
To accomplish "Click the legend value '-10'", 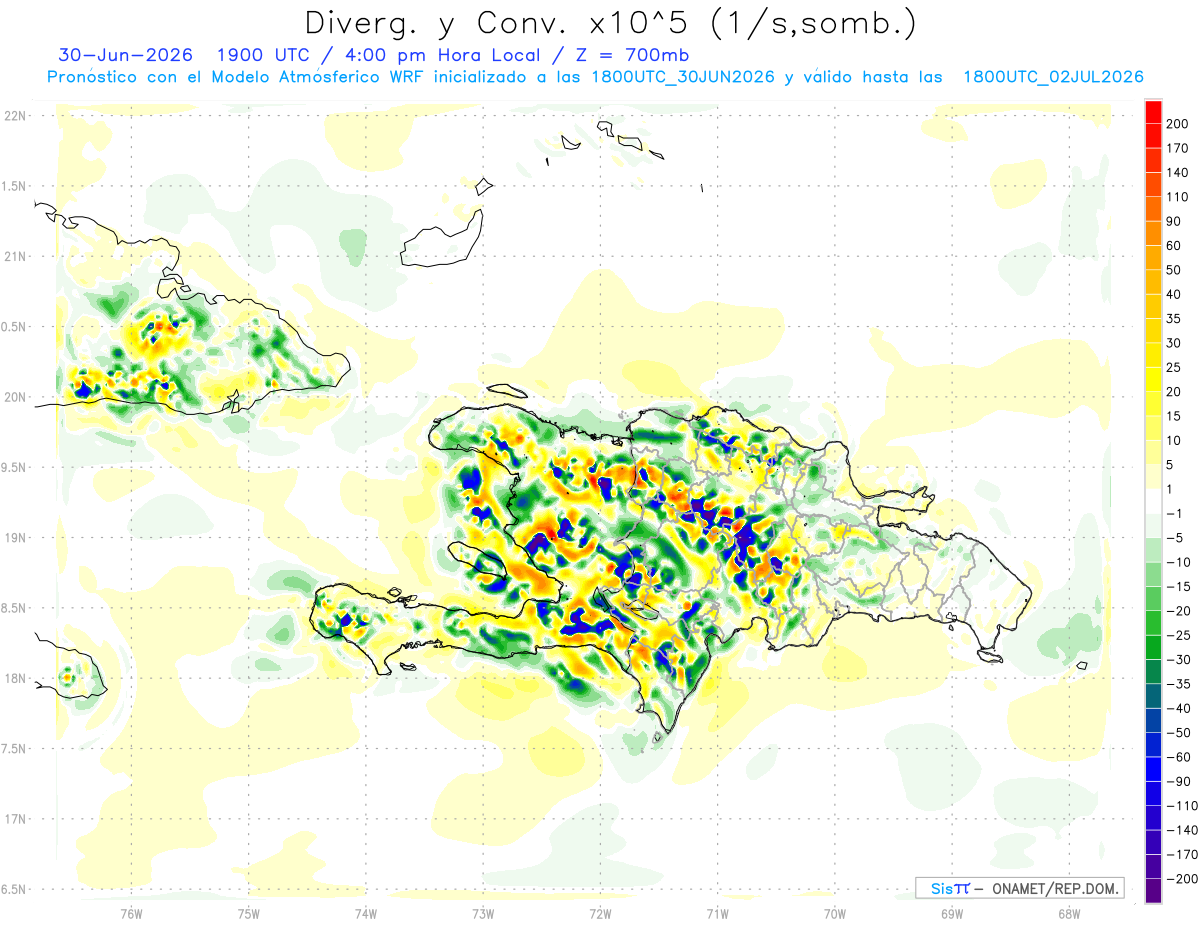I will (x=1180, y=562).
